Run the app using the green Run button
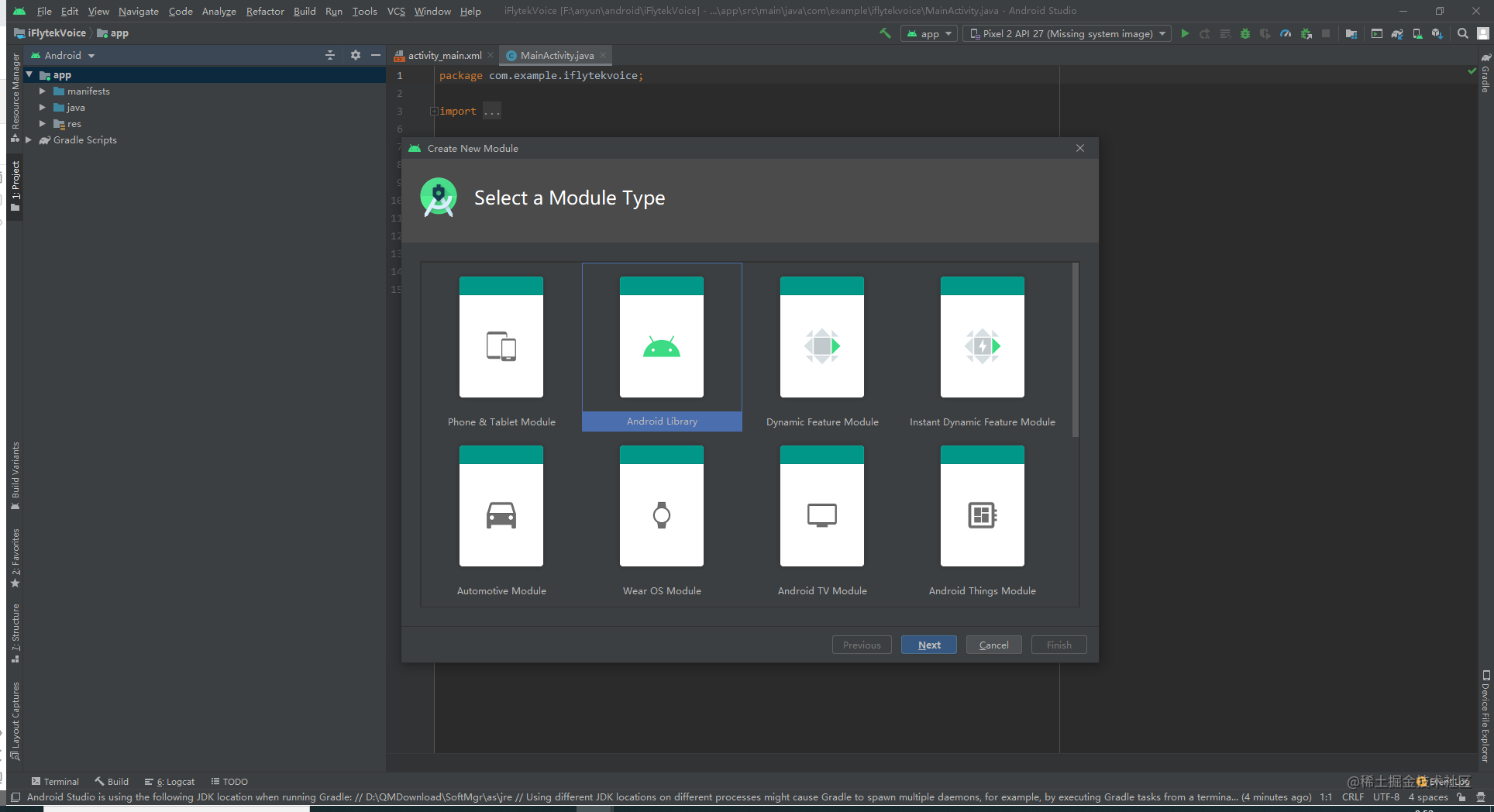The width and height of the screenshot is (1494, 812). point(1185,34)
